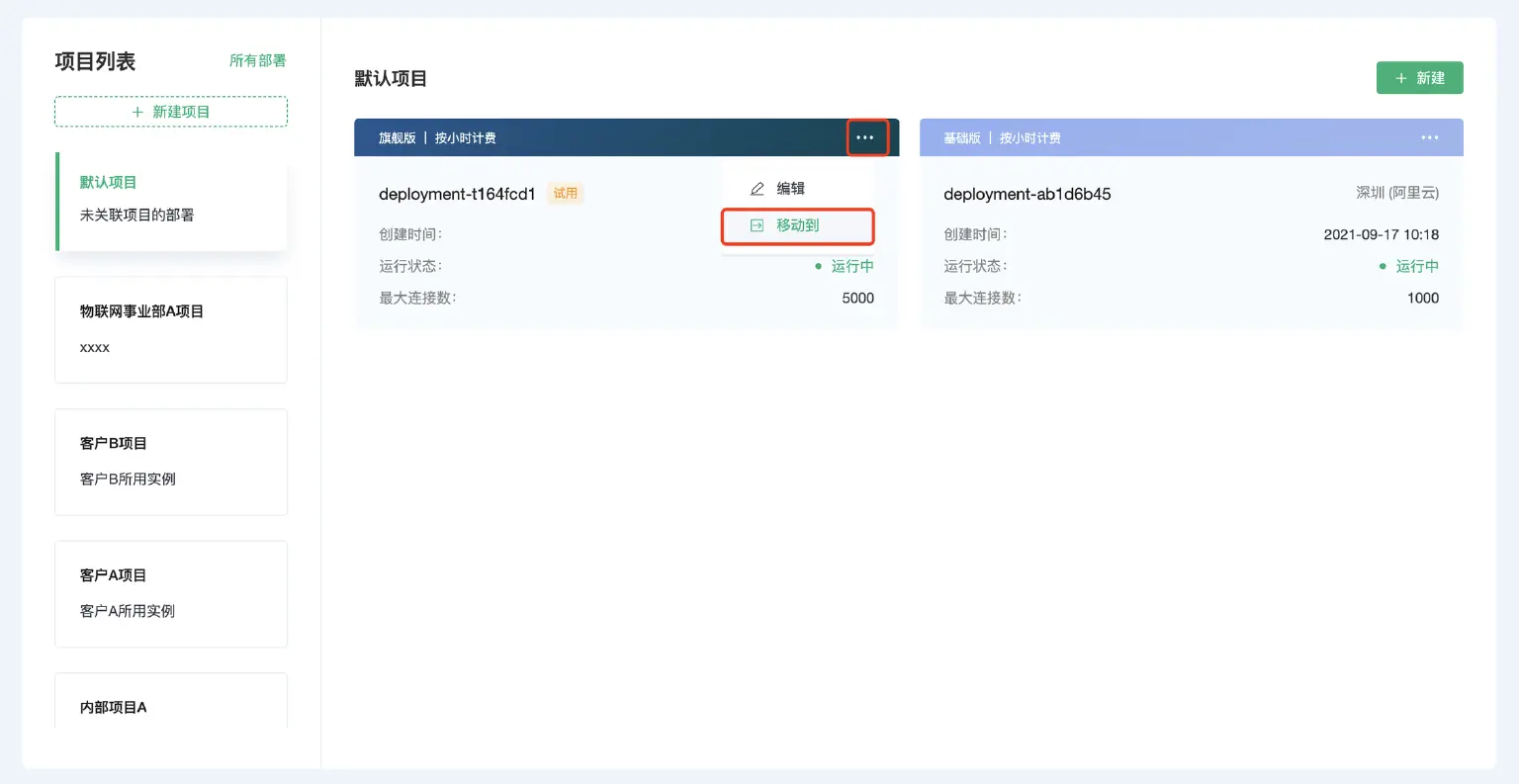Click the plus icon inside the 新建 button

[1400, 77]
